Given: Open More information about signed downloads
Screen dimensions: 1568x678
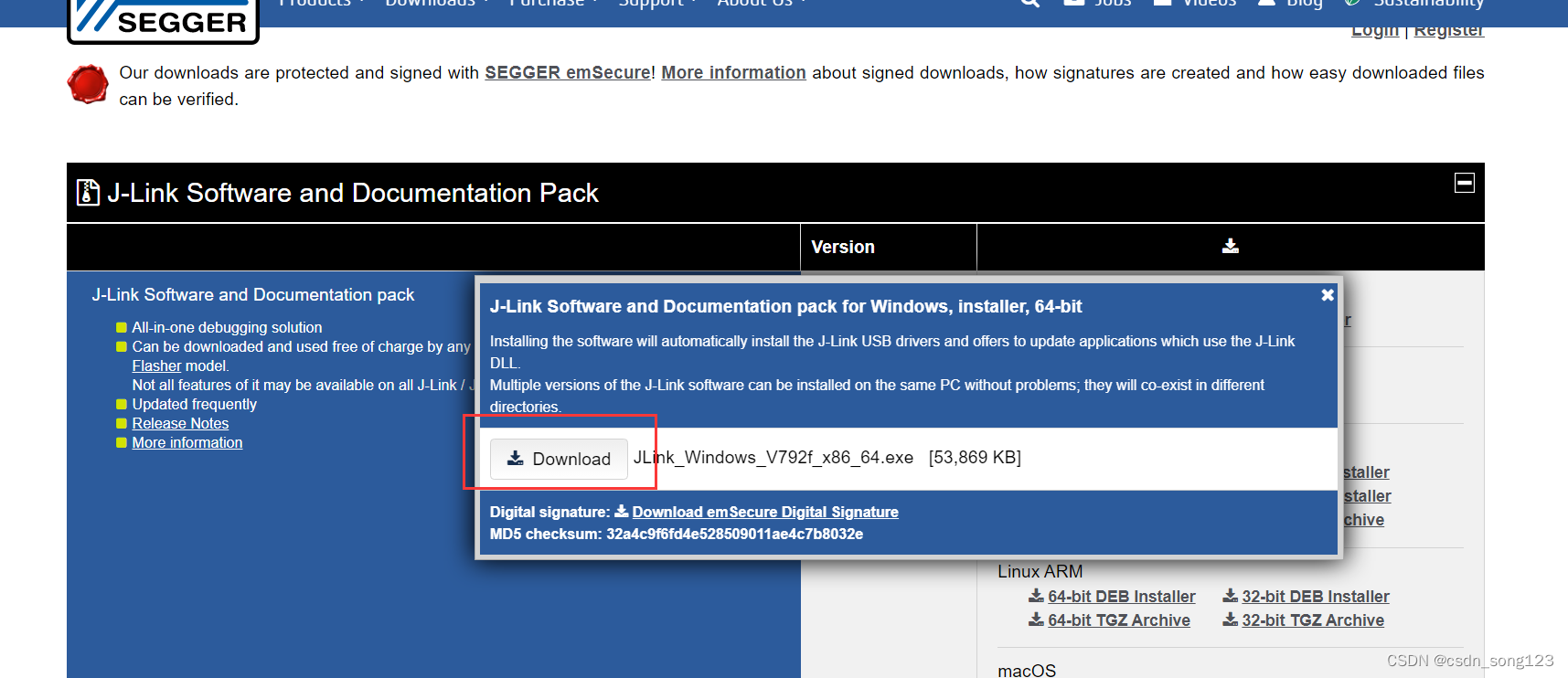Looking at the screenshot, I should pyautogui.click(x=733, y=73).
